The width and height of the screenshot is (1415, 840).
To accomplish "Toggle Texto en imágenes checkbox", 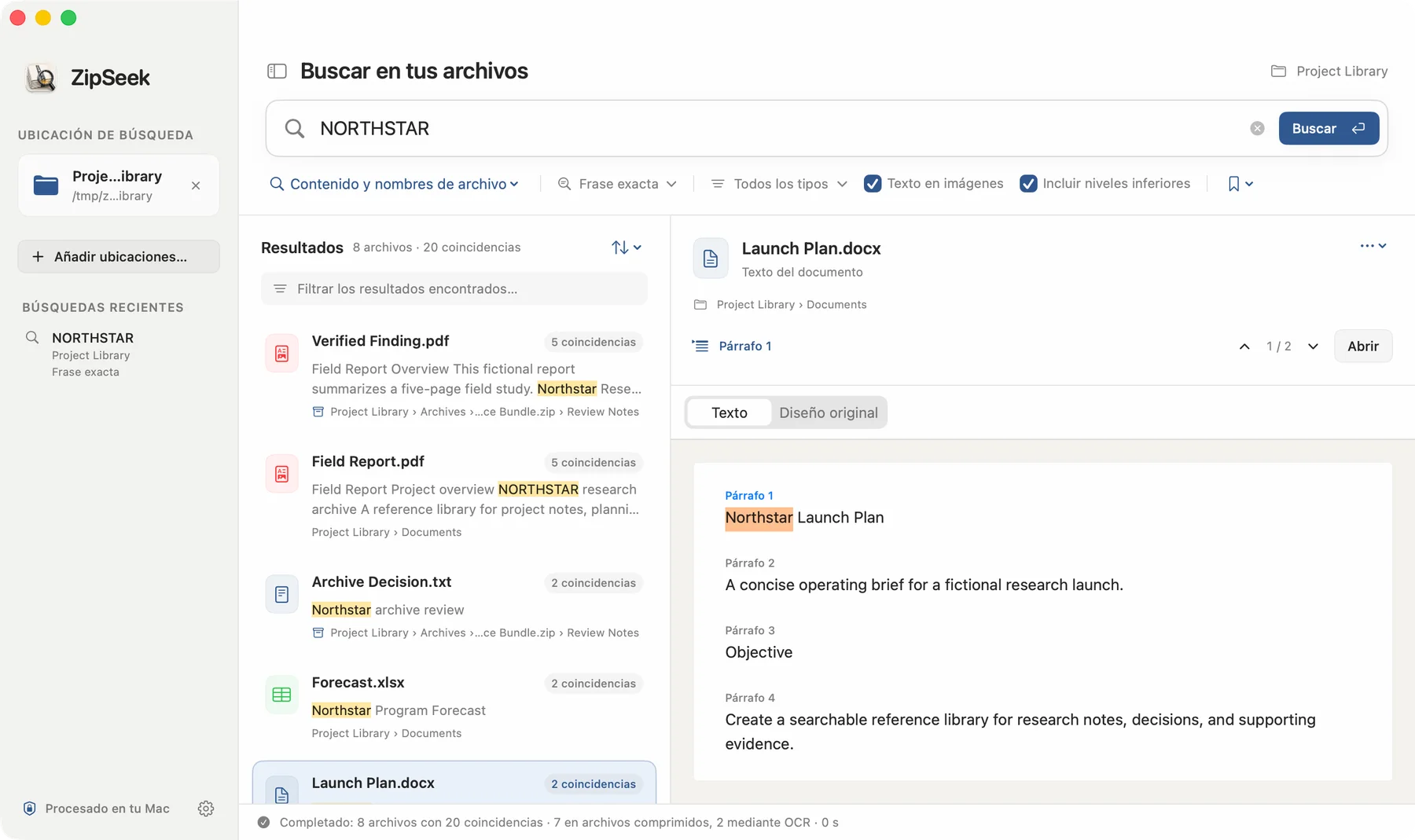I will click(873, 184).
